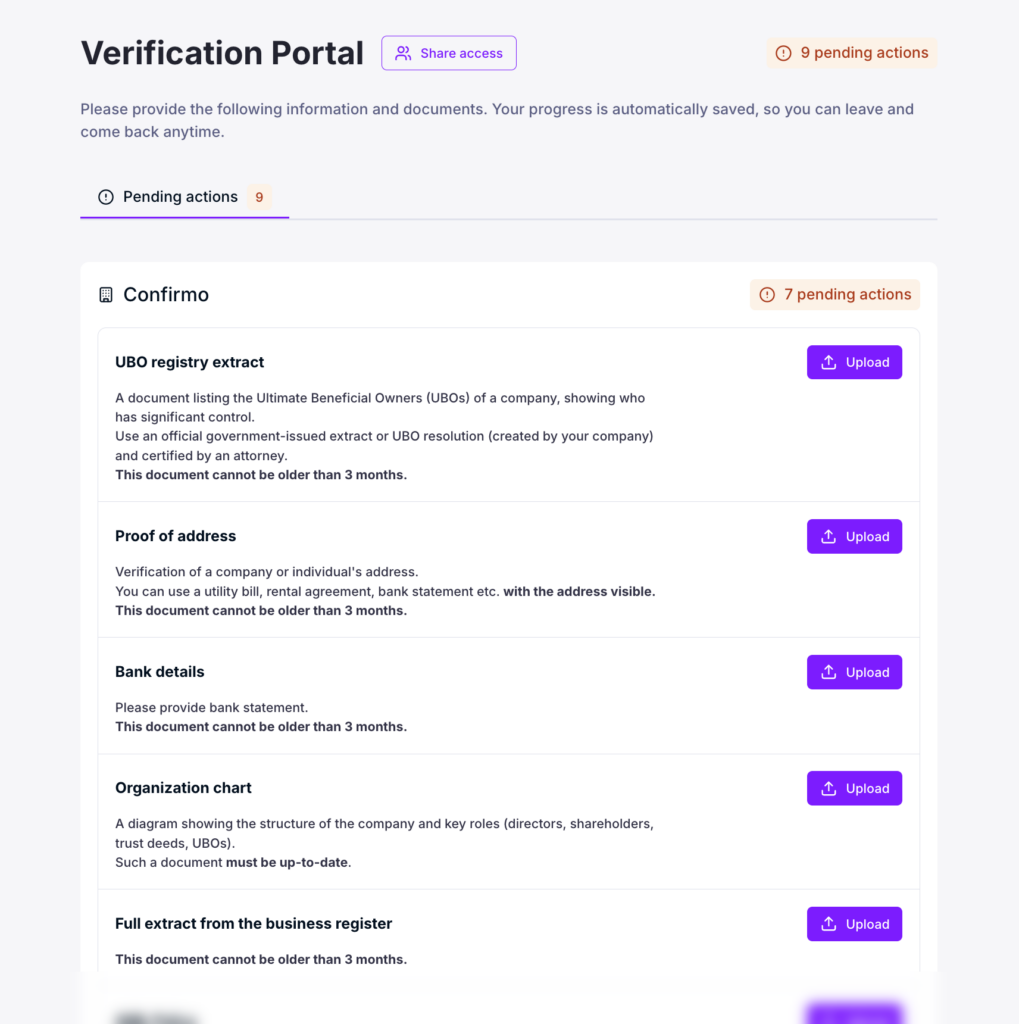The width and height of the screenshot is (1019, 1024).
Task: Select the Pending actions tab
Action: tap(184, 197)
